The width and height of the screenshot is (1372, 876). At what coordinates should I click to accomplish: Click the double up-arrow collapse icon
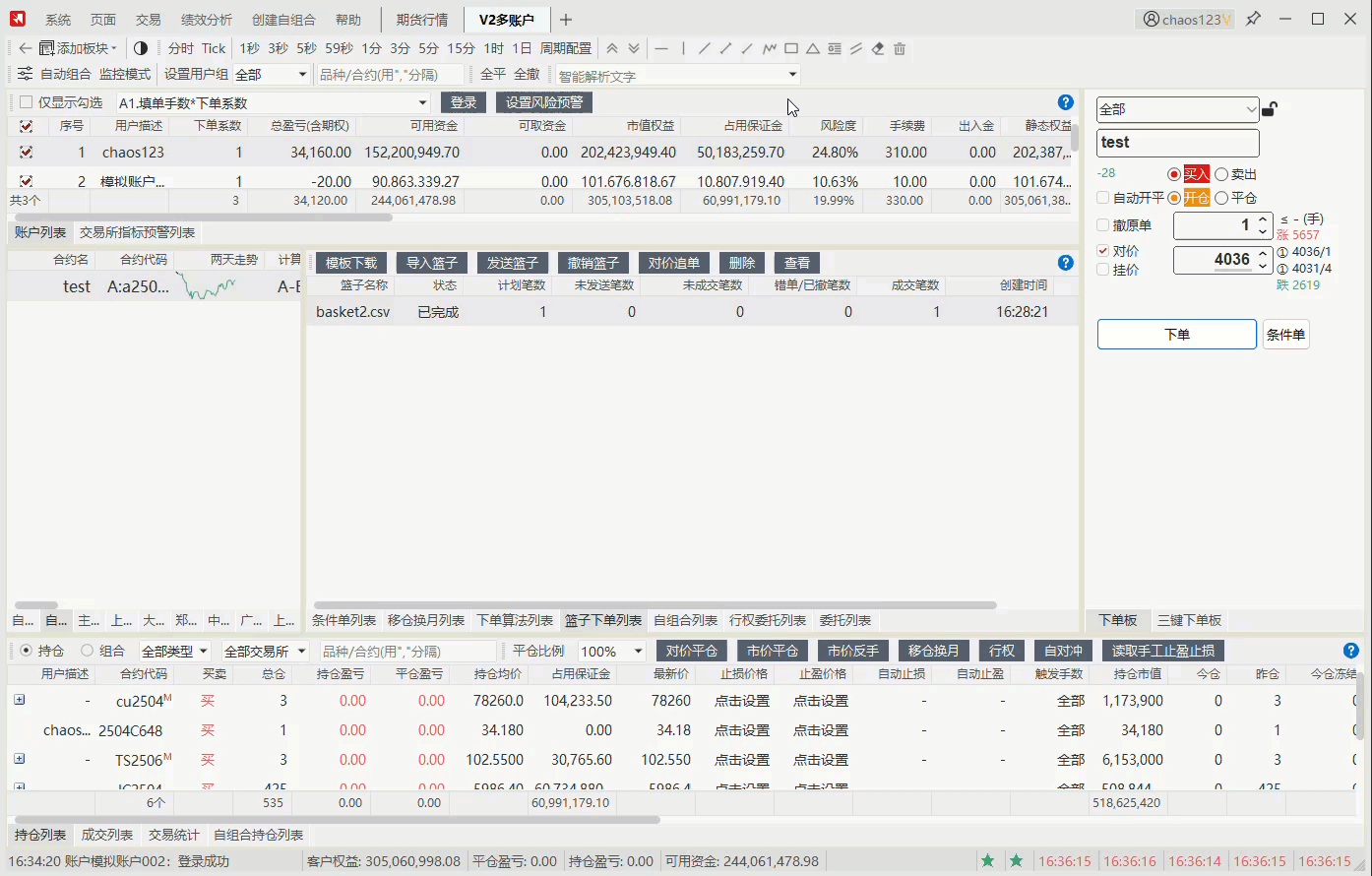(612, 48)
